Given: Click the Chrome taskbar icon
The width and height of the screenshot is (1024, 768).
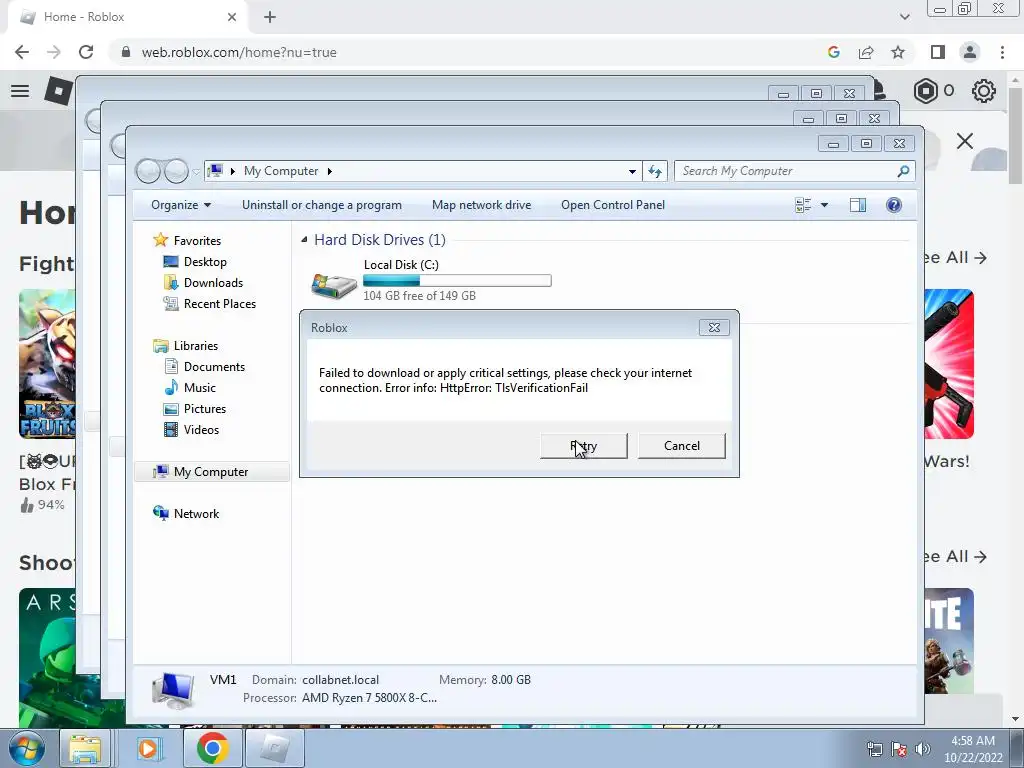Looking at the screenshot, I should 212,748.
